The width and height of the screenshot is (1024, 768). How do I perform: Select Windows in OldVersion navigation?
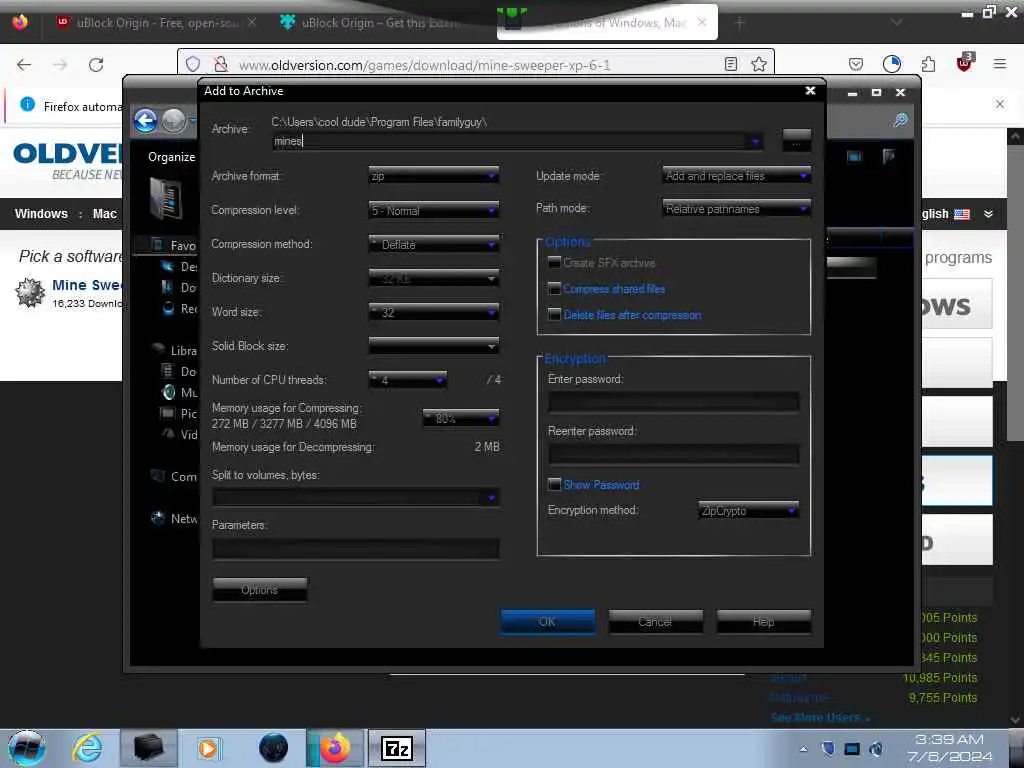41,214
